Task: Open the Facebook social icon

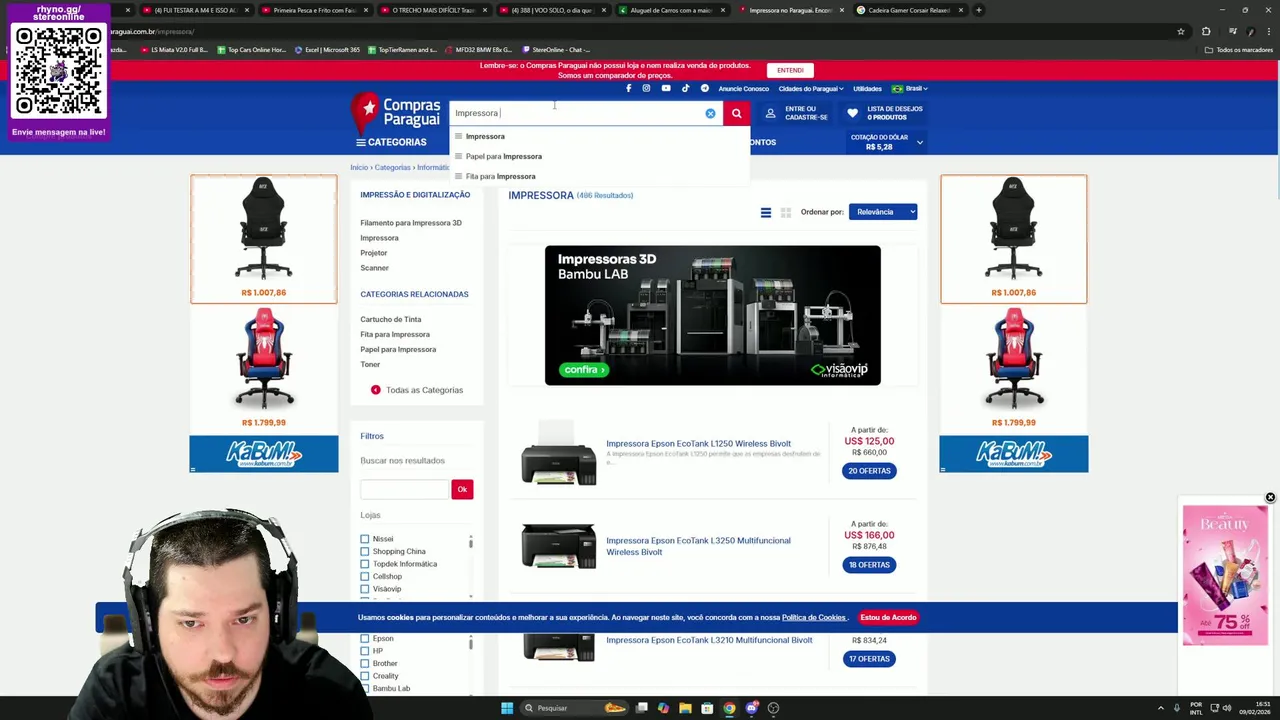Action: tap(628, 88)
